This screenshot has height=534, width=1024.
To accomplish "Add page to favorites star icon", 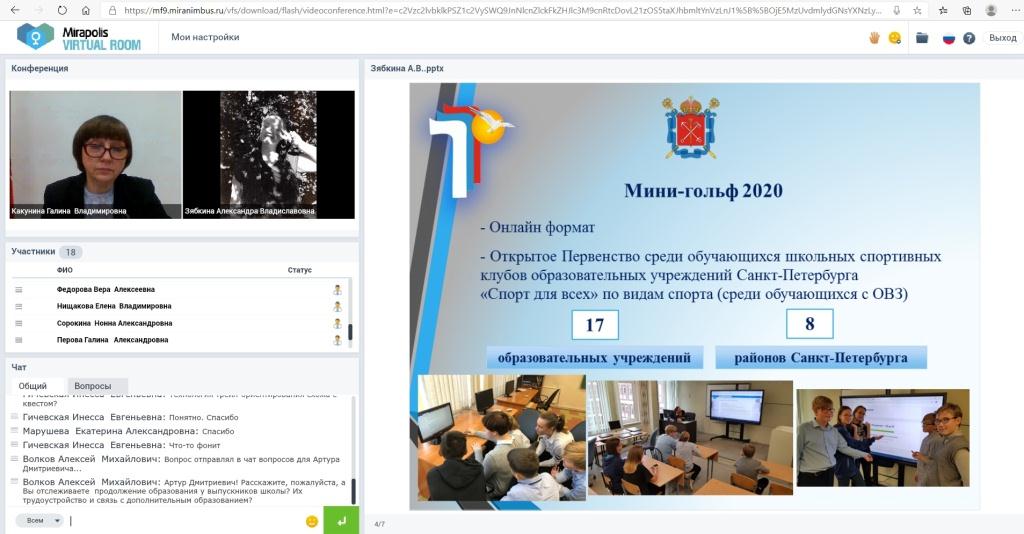I will (917, 10).
